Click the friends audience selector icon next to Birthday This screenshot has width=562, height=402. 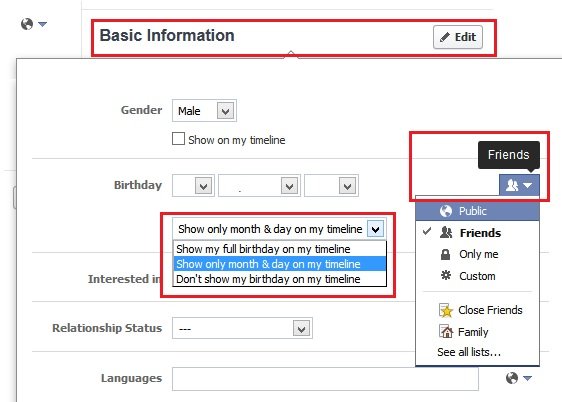pos(519,185)
